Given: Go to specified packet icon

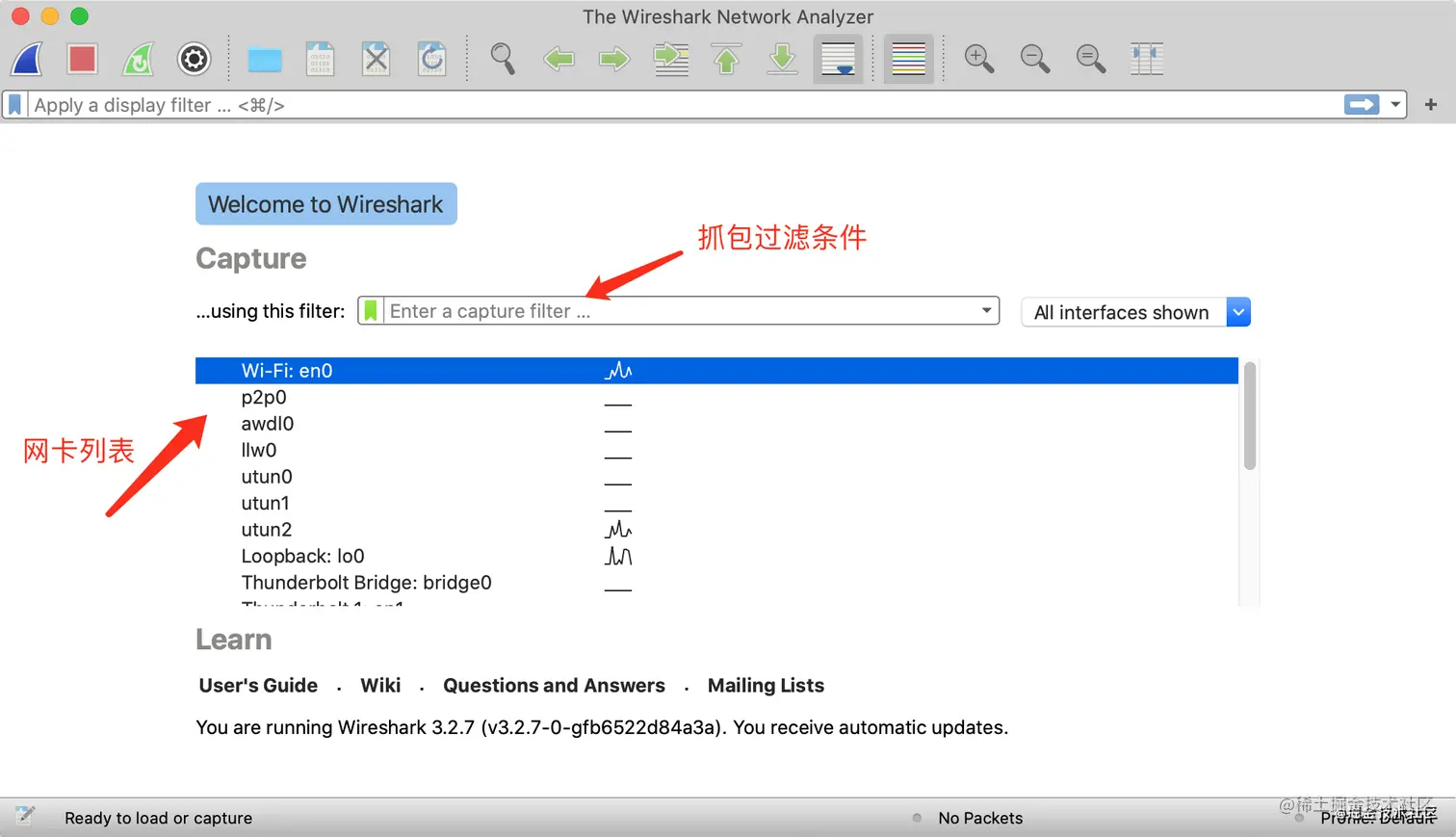Looking at the screenshot, I should point(671,60).
